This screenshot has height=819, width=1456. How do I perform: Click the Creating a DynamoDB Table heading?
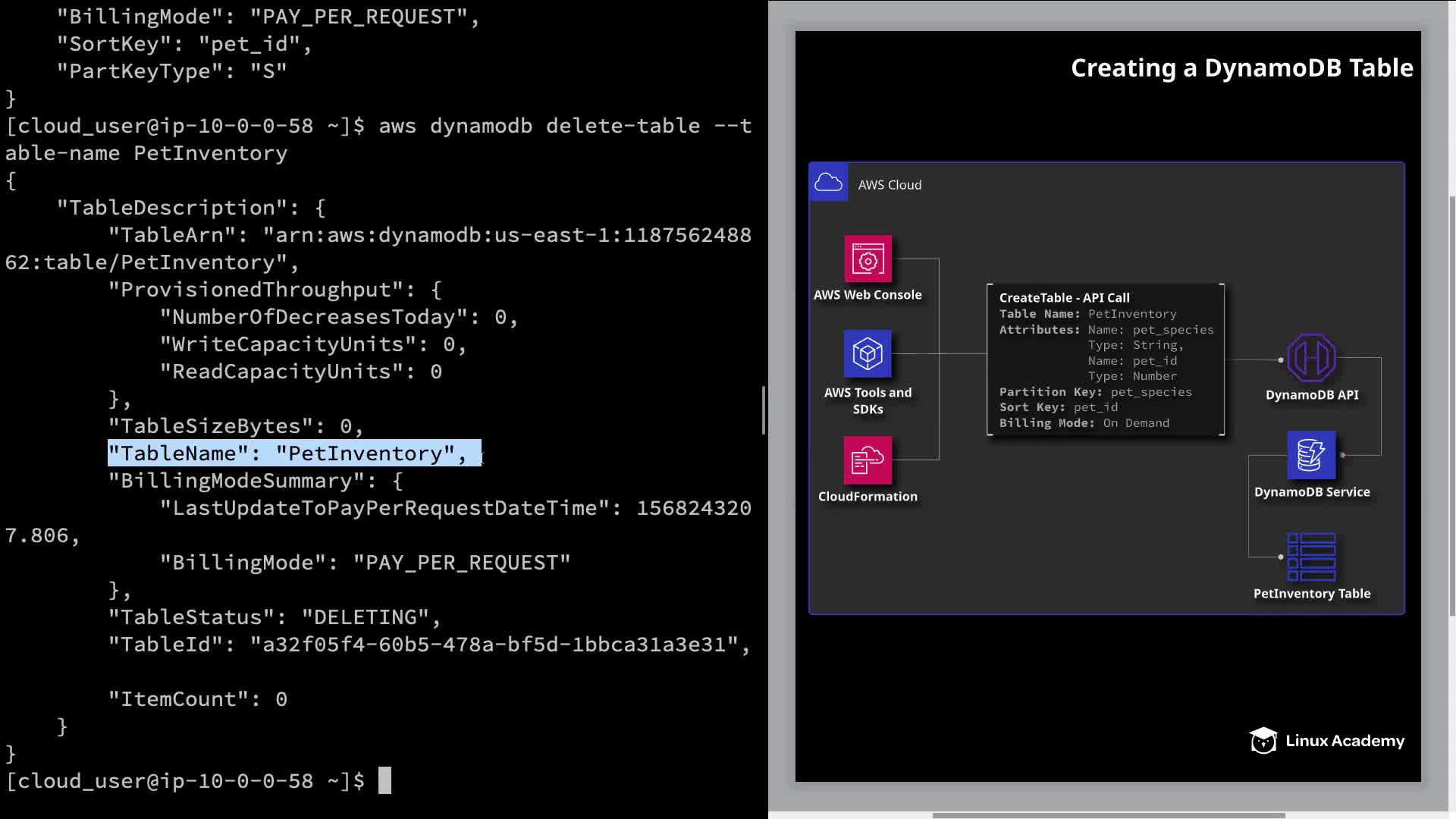click(x=1241, y=68)
